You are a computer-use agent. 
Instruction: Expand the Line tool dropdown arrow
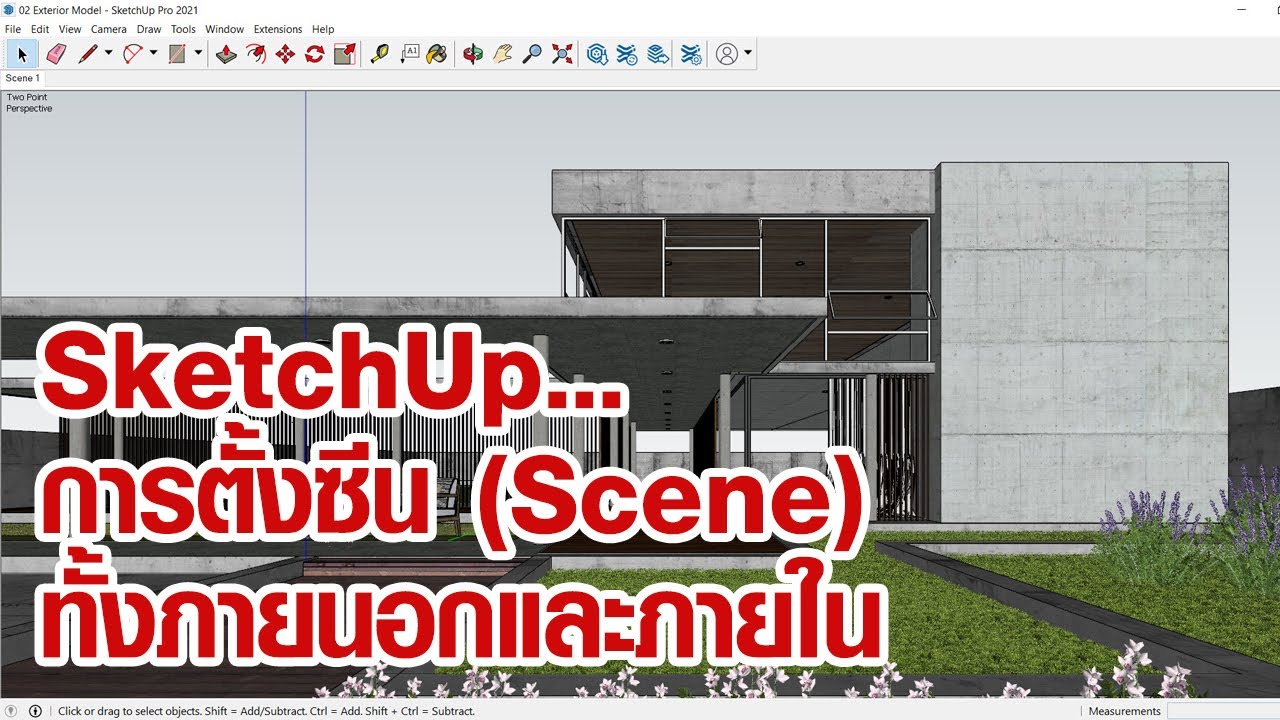[108, 54]
